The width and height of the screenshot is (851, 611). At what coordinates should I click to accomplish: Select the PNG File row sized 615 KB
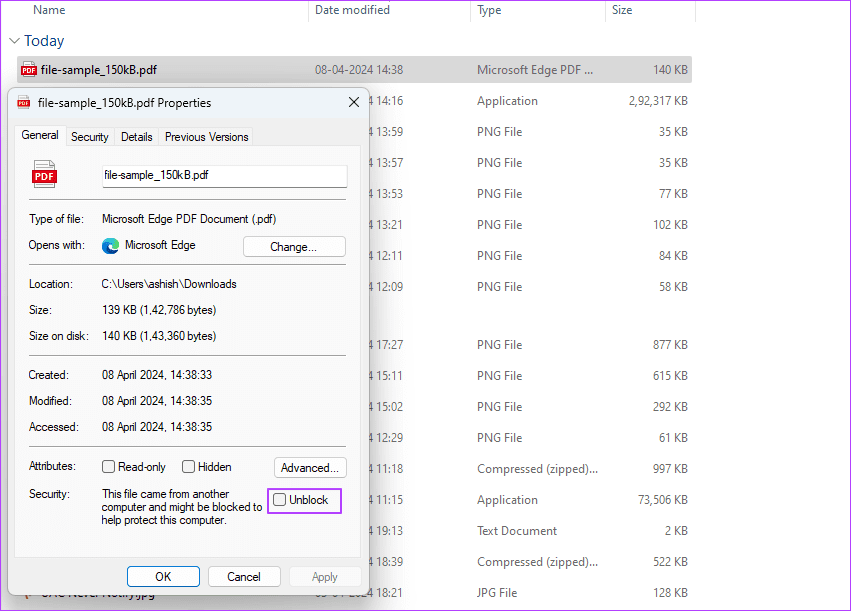point(530,375)
